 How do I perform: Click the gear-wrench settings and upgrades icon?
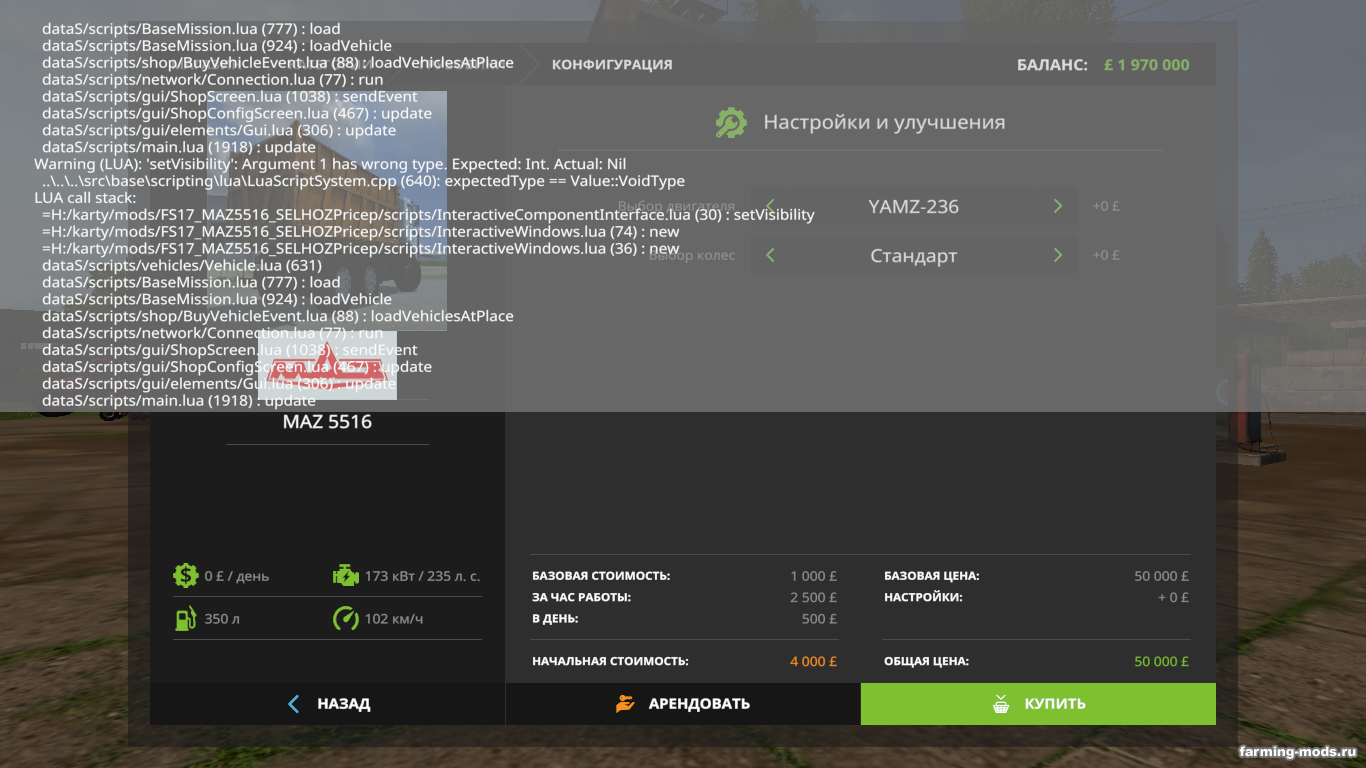[x=731, y=123]
